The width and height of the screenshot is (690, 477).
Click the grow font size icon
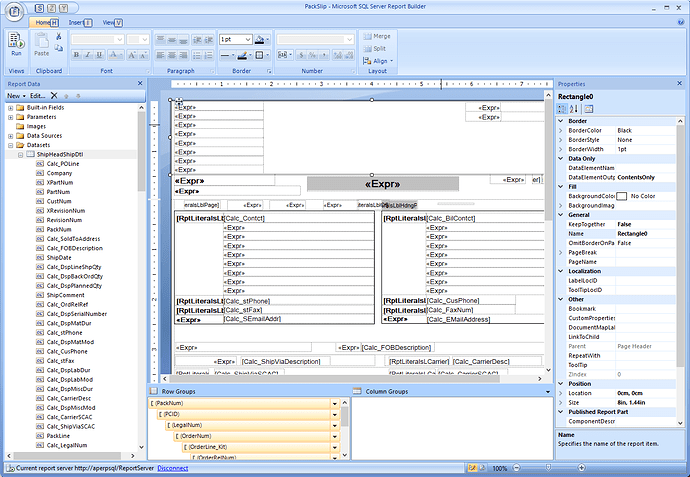click(x=132, y=55)
